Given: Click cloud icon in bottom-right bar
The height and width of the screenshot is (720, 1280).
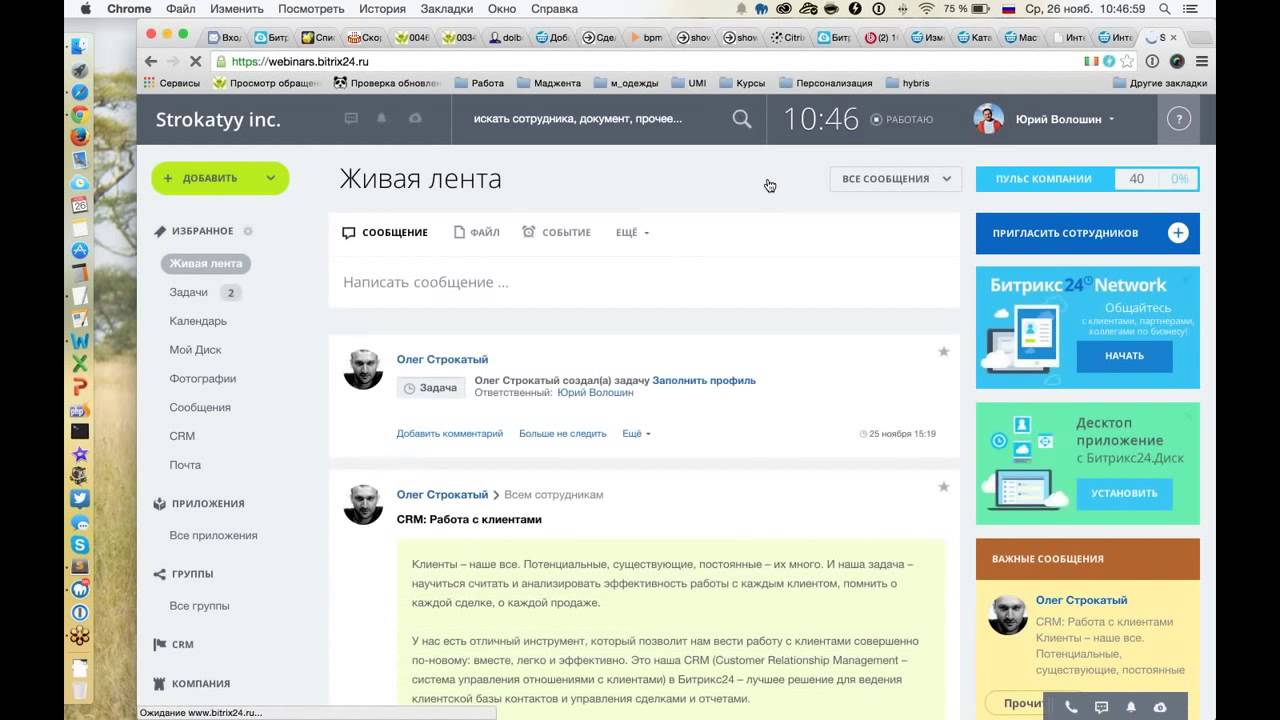Looking at the screenshot, I should [x=1160, y=707].
